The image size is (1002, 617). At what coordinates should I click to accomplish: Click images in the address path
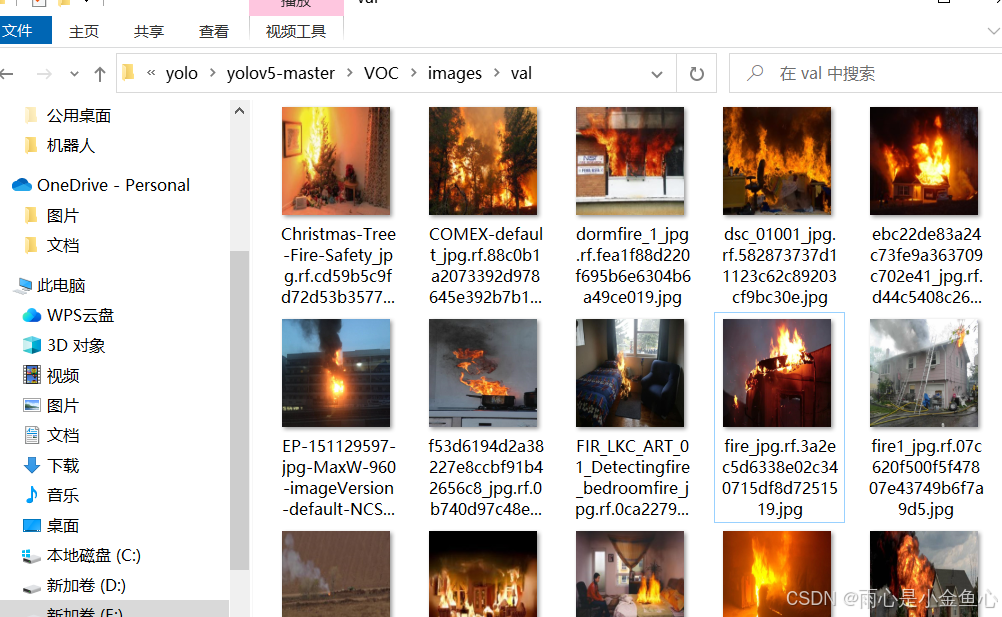(x=454, y=73)
